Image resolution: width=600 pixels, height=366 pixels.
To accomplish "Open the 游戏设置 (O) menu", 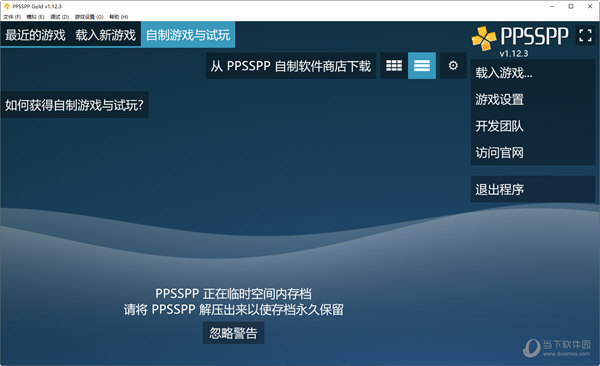I will tap(89, 17).
